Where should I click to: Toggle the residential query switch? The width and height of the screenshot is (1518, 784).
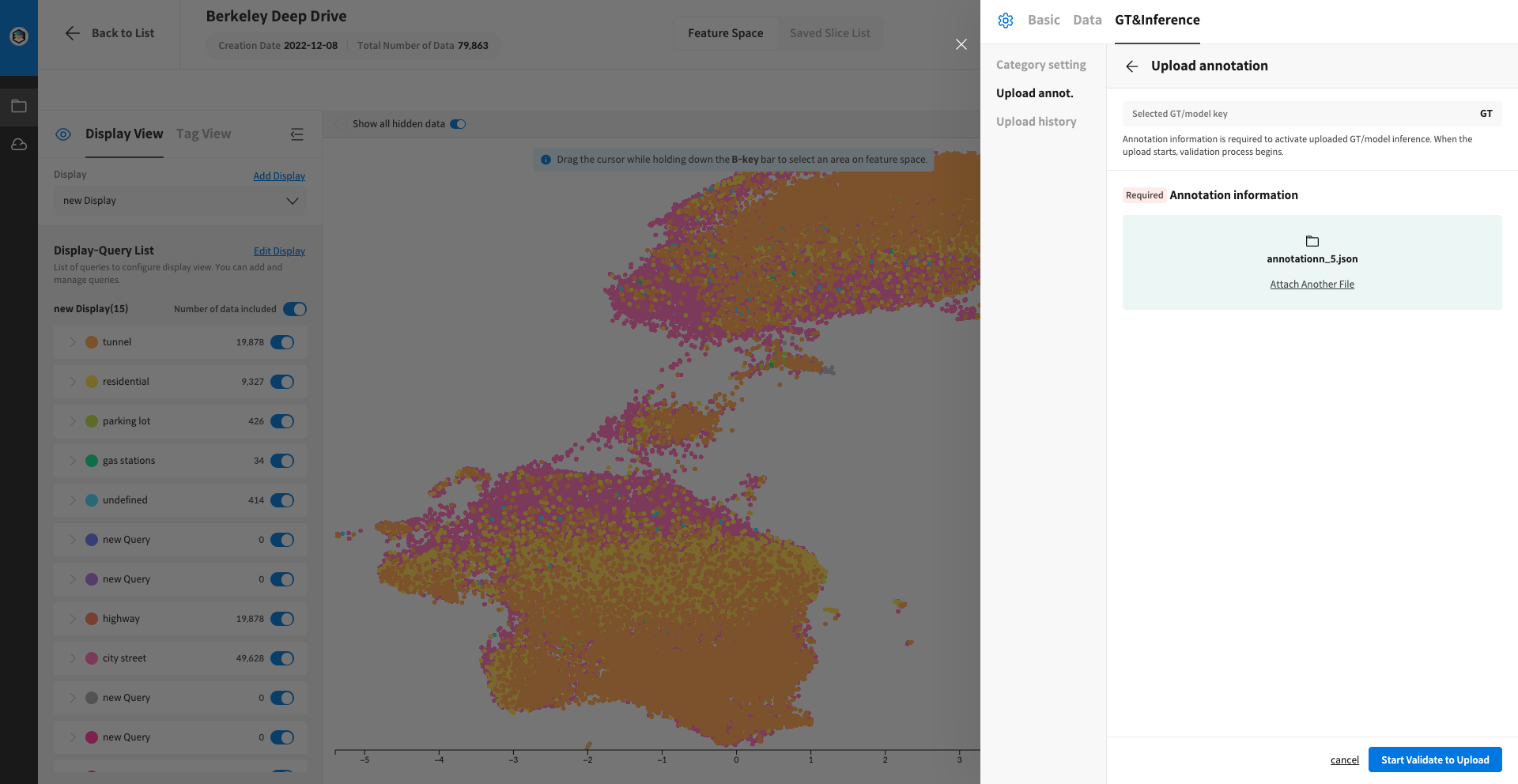pyautogui.click(x=282, y=382)
